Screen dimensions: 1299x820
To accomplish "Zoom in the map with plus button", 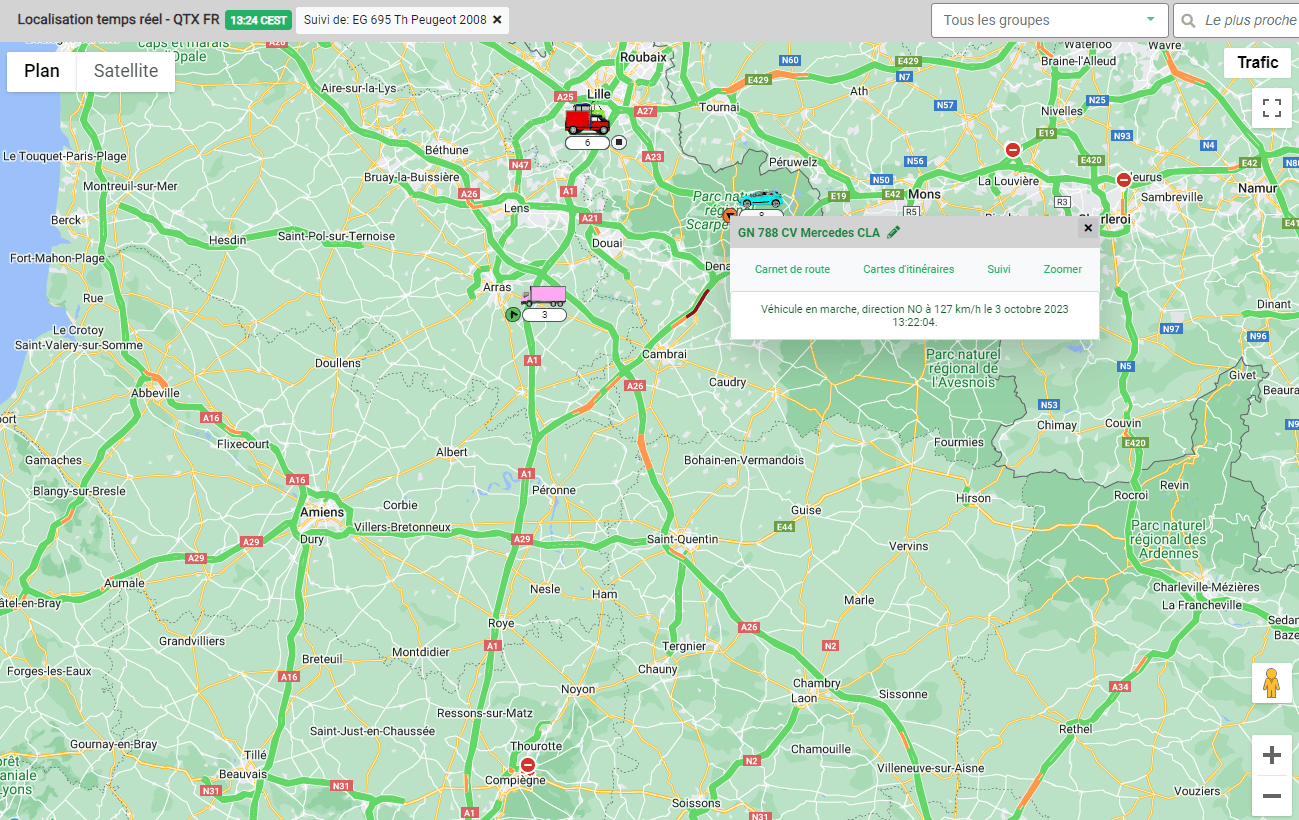I will pos(1272,755).
